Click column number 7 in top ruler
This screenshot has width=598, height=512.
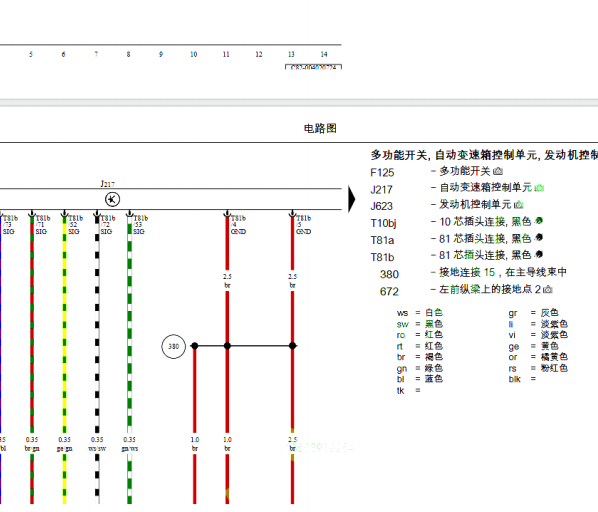96,55
